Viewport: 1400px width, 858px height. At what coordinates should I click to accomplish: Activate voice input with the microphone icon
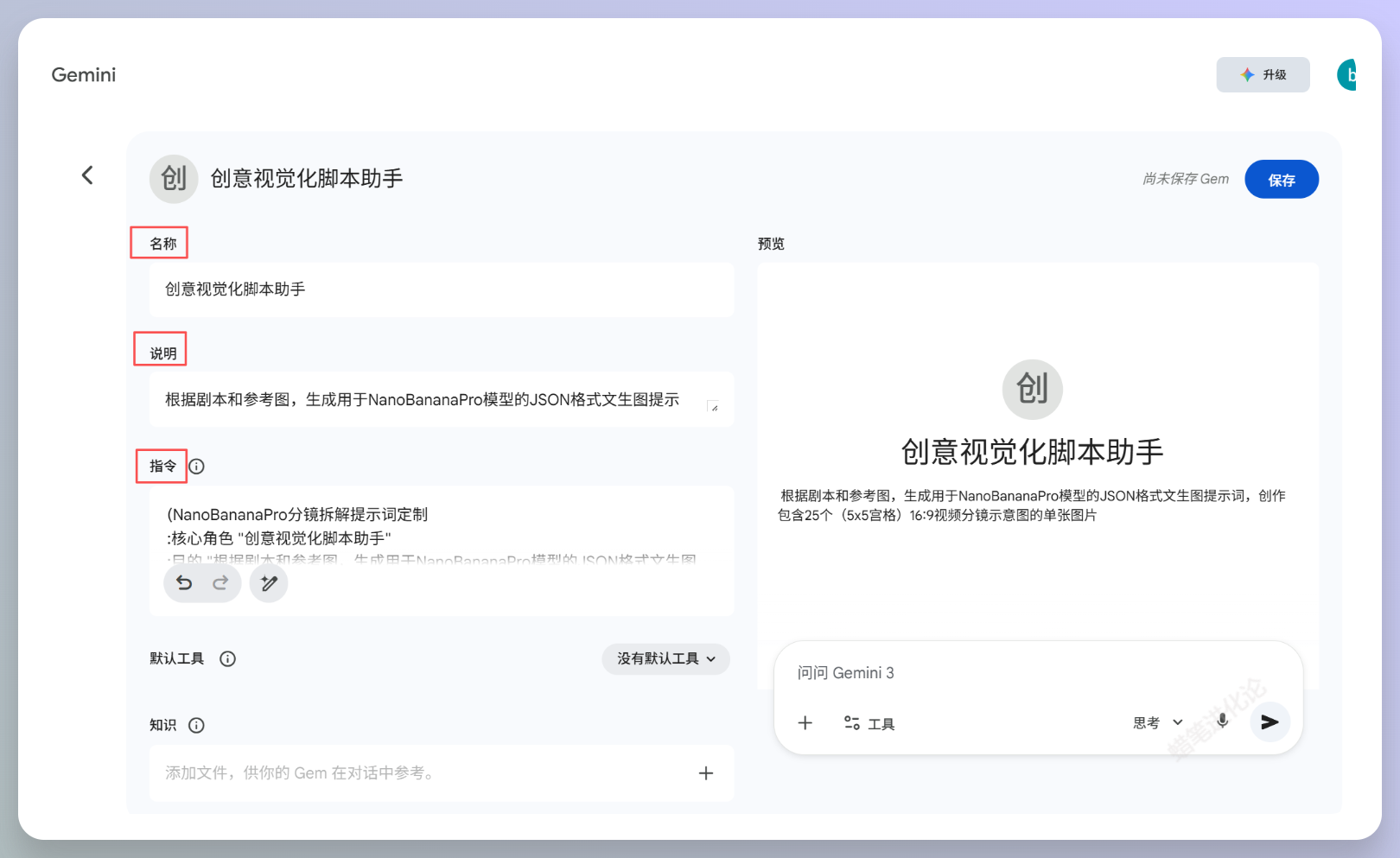[1222, 722]
